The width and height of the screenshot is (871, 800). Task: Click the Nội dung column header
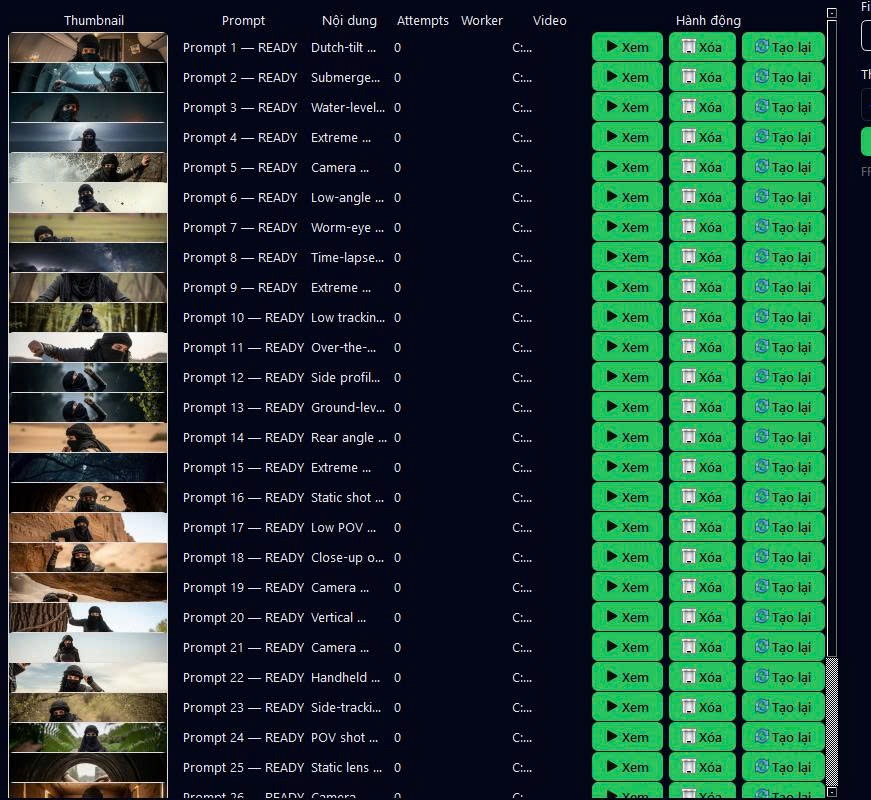(x=350, y=20)
